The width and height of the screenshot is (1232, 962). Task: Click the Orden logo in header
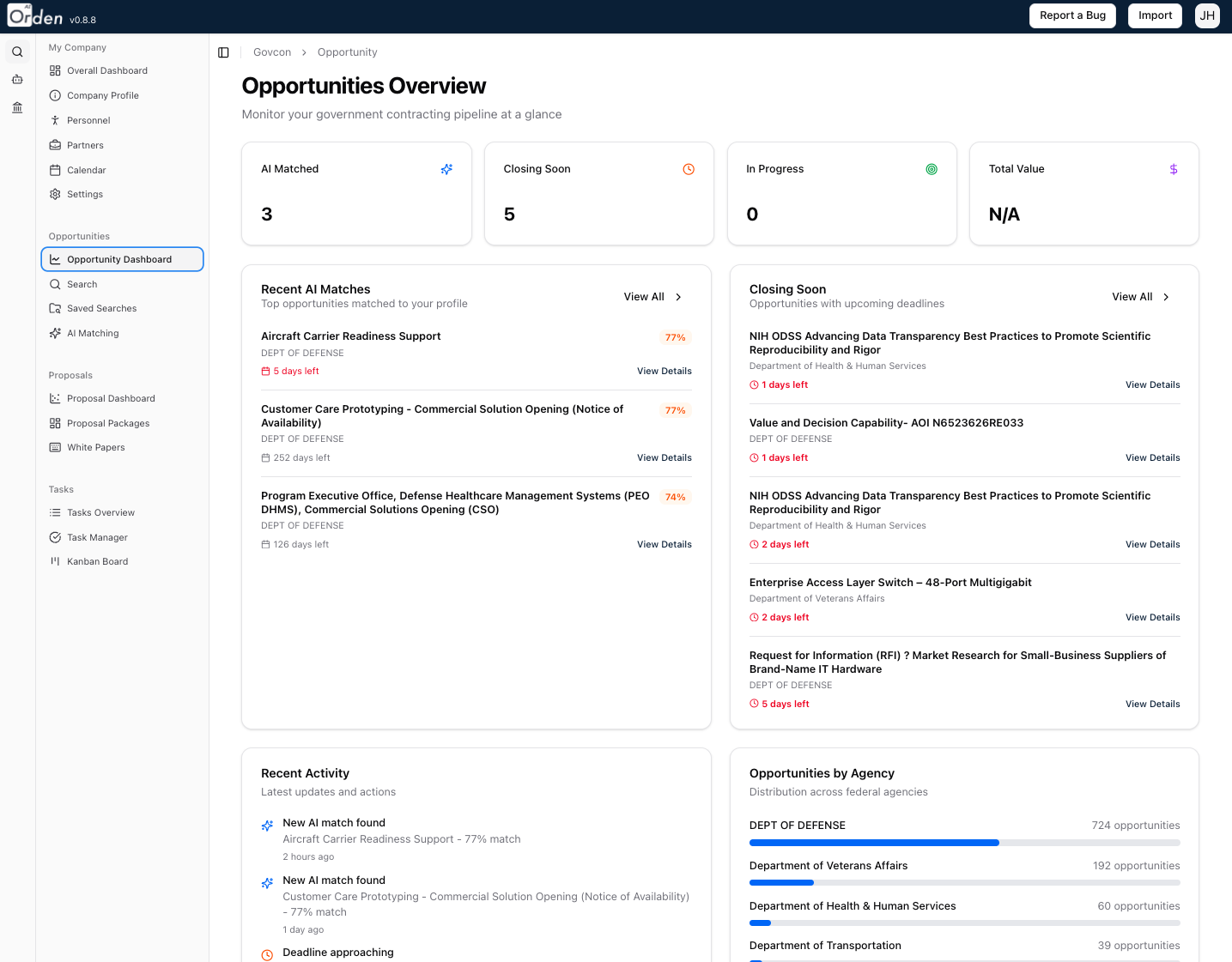(x=36, y=16)
